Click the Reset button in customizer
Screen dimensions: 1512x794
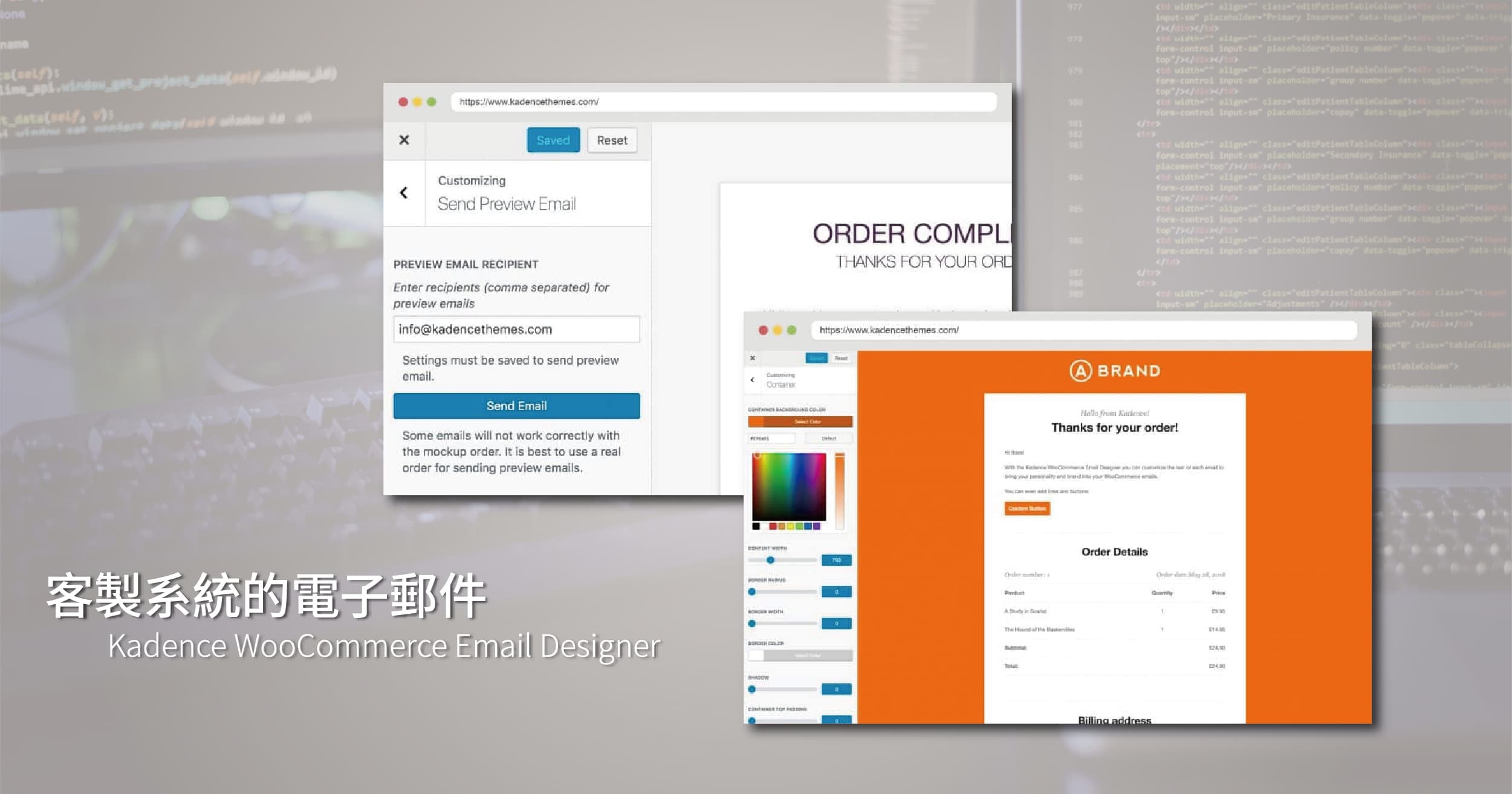610,140
